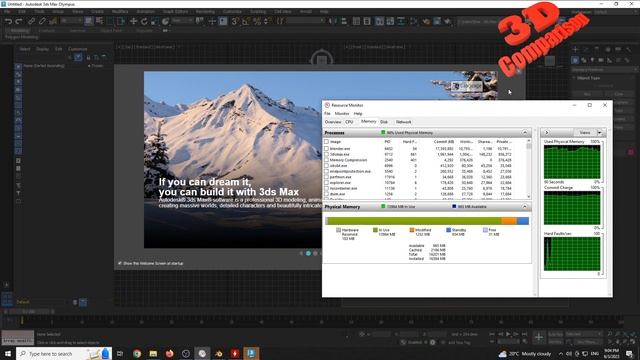The width and height of the screenshot is (640, 360).
Task: Click the lock icon in Scene Explorer toolbar
Action: 88,58
